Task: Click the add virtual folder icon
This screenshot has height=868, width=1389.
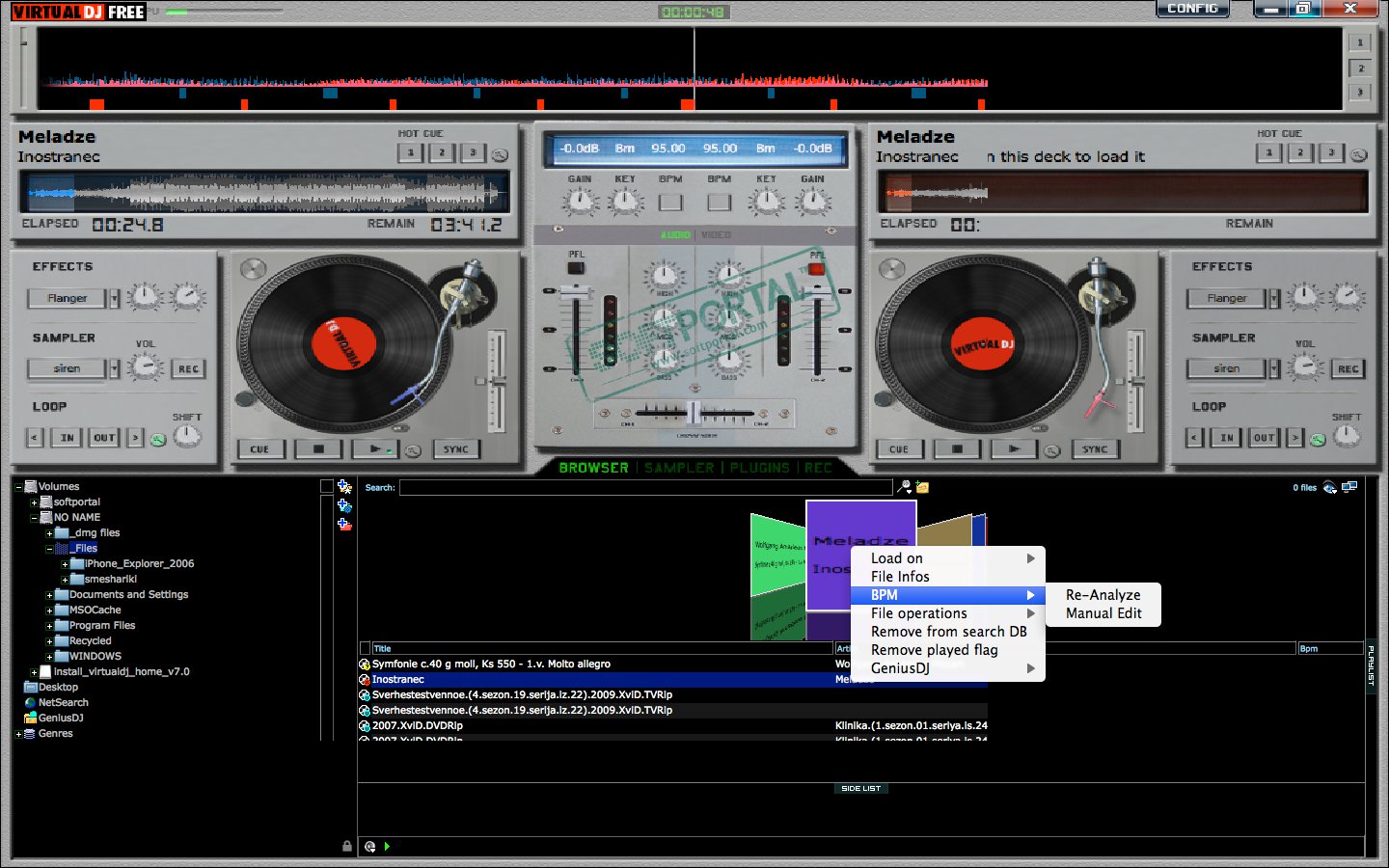Action: pyautogui.click(x=344, y=525)
